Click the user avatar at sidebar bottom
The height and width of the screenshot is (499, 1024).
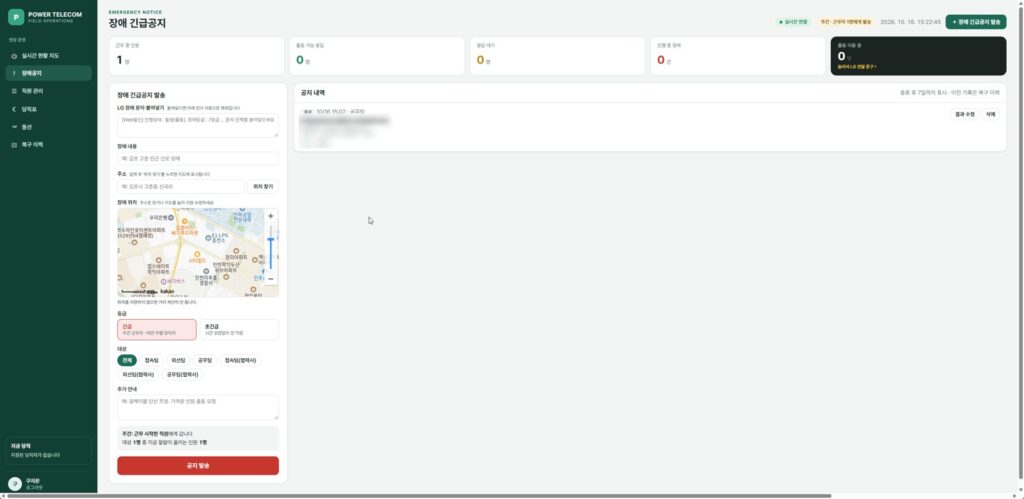tap(14, 483)
